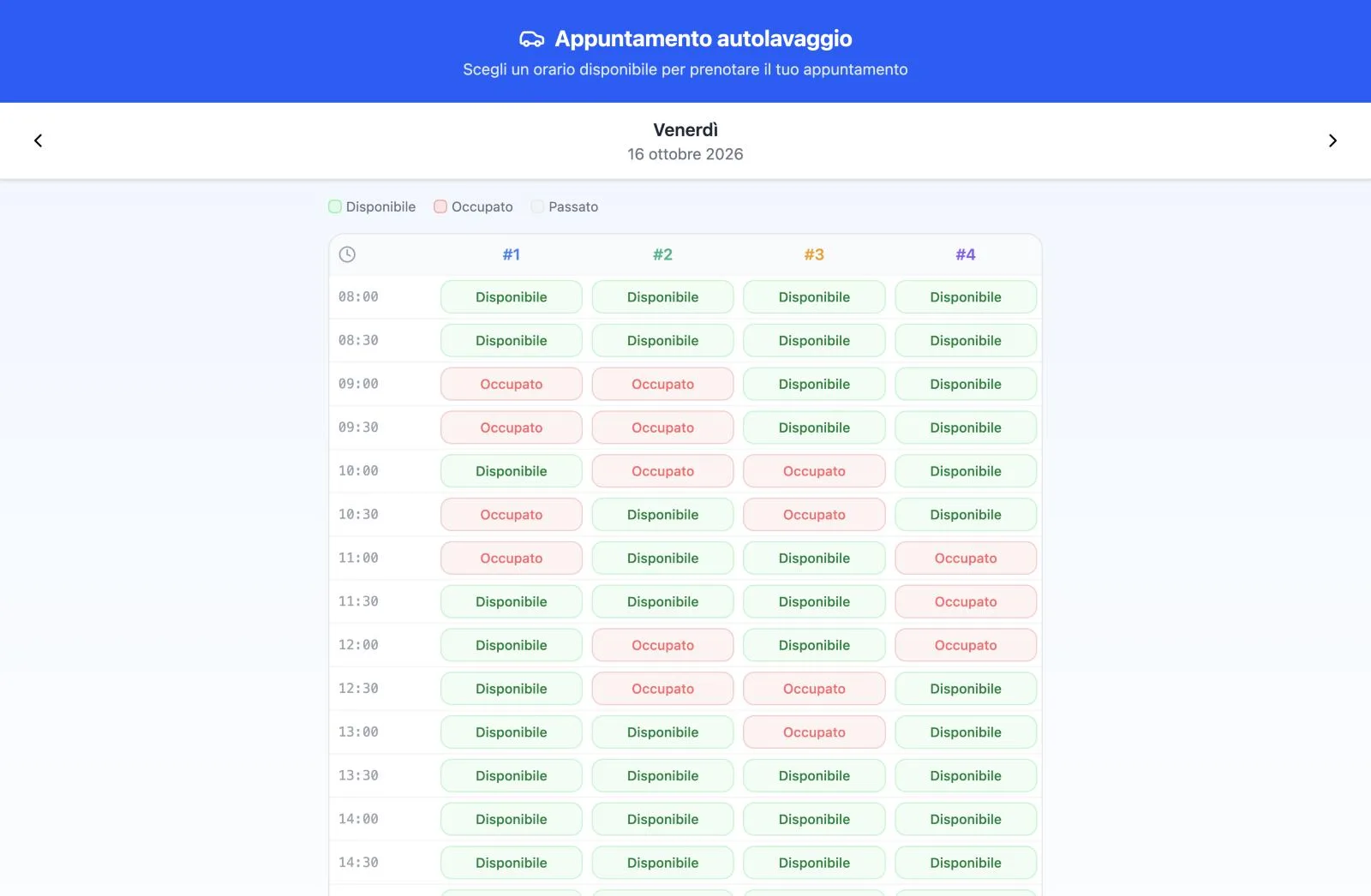The height and width of the screenshot is (896, 1371).
Task: Book the 10:00 slot in bay #1
Action: pyautogui.click(x=512, y=471)
